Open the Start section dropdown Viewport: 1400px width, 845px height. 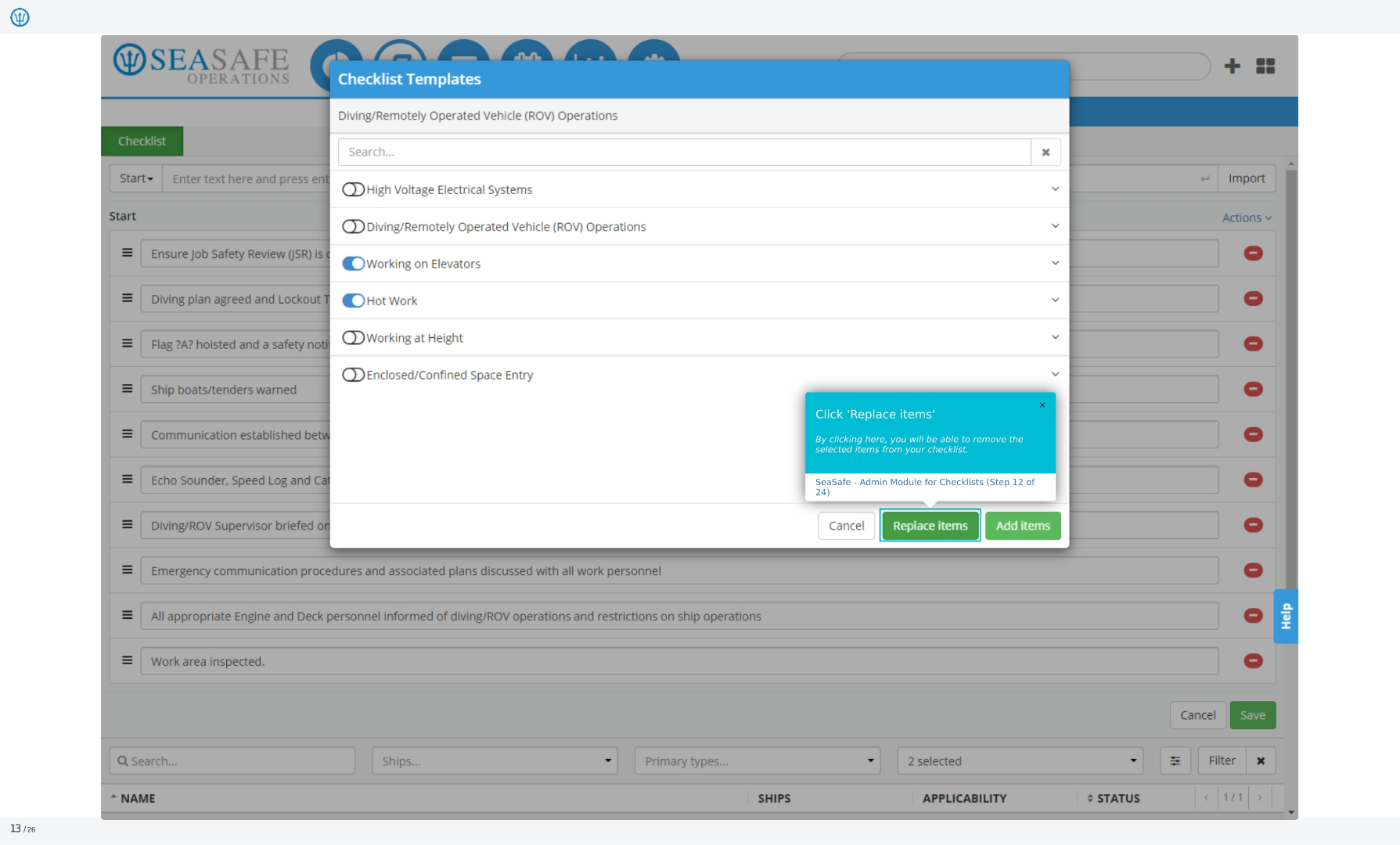coord(136,178)
